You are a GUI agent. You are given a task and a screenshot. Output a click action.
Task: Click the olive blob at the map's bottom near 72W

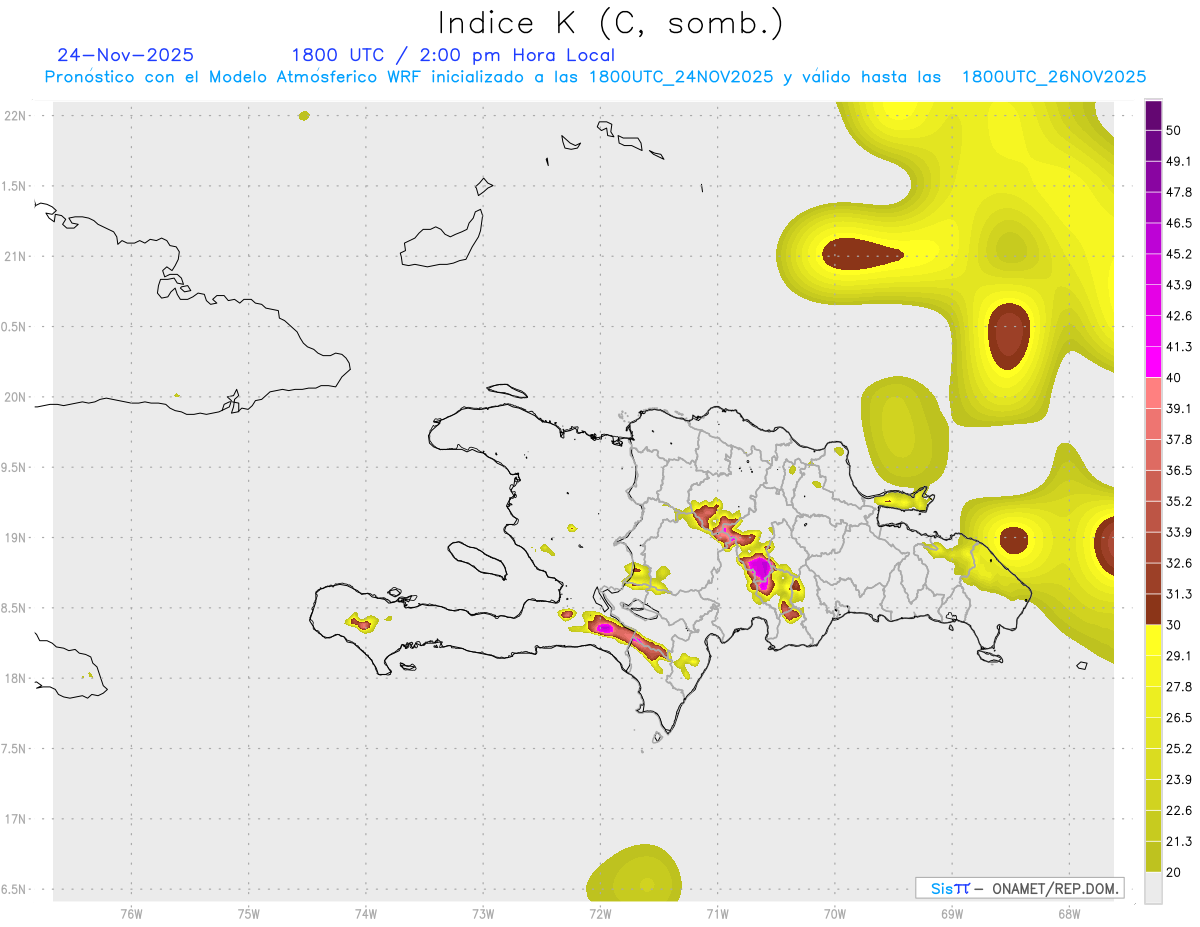[634, 873]
